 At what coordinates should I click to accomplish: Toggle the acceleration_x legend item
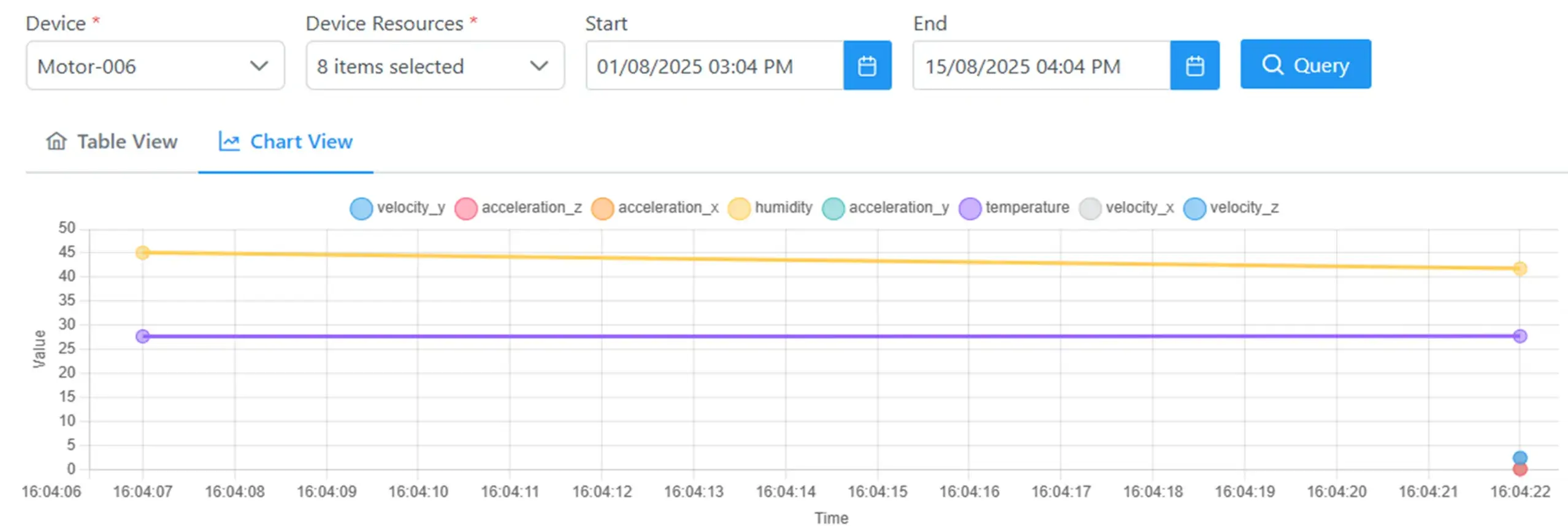(x=602, y=208)
